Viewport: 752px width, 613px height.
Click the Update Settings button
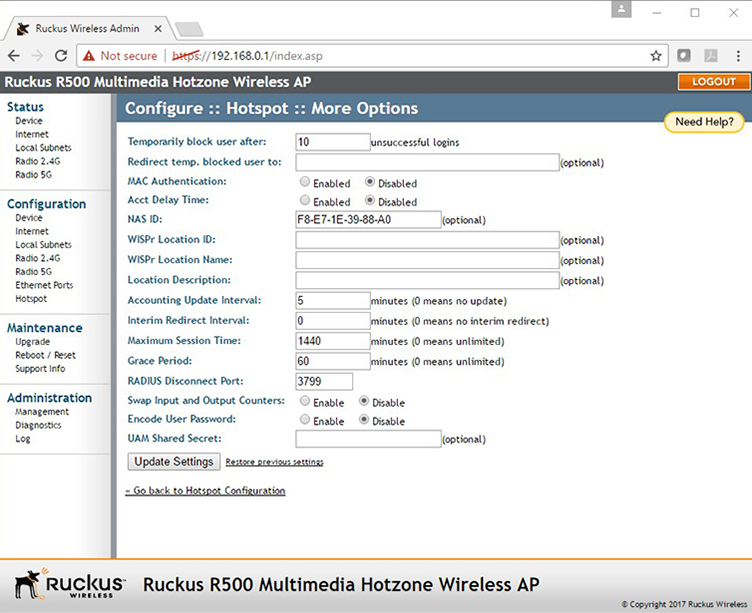click(173, 461)
